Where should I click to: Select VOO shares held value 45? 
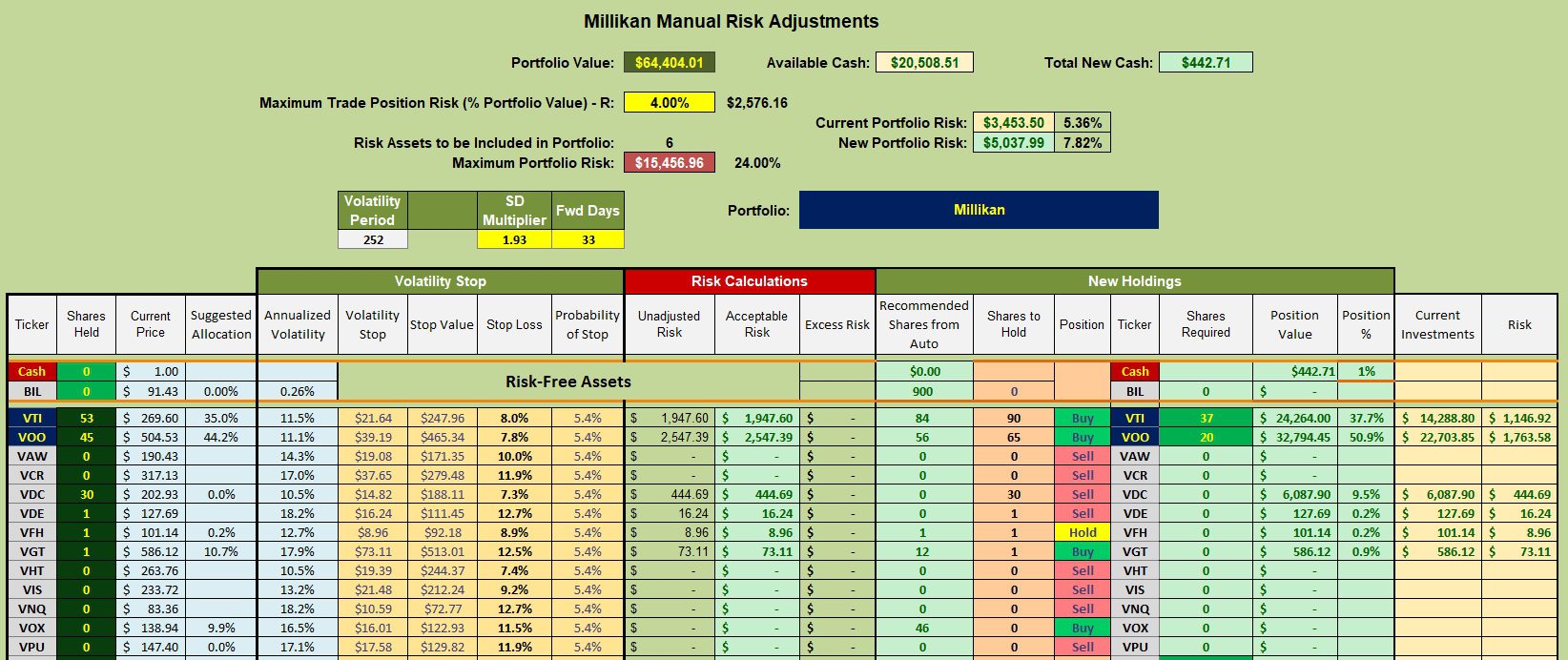pyautogui.click(x=87, y=437)
